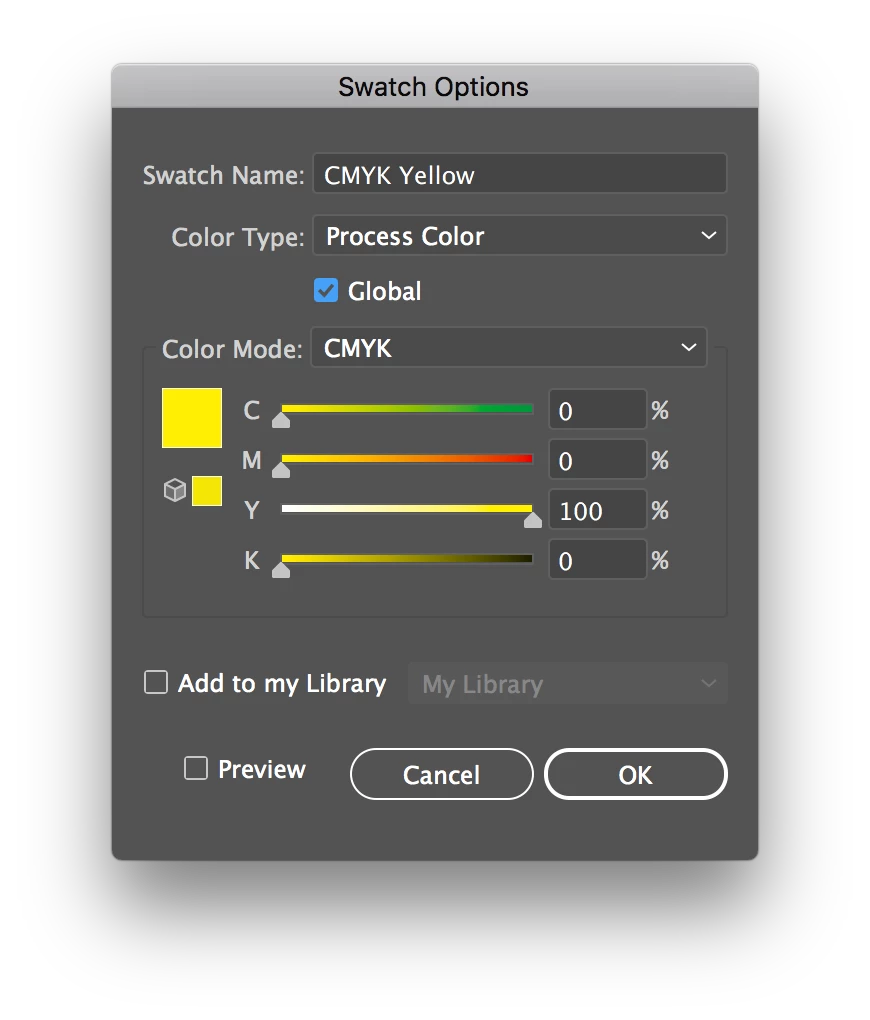Click the Yellow value field showing 100
The width and height of the screenshot is (870, 1020).
click(x=598, y=509)
